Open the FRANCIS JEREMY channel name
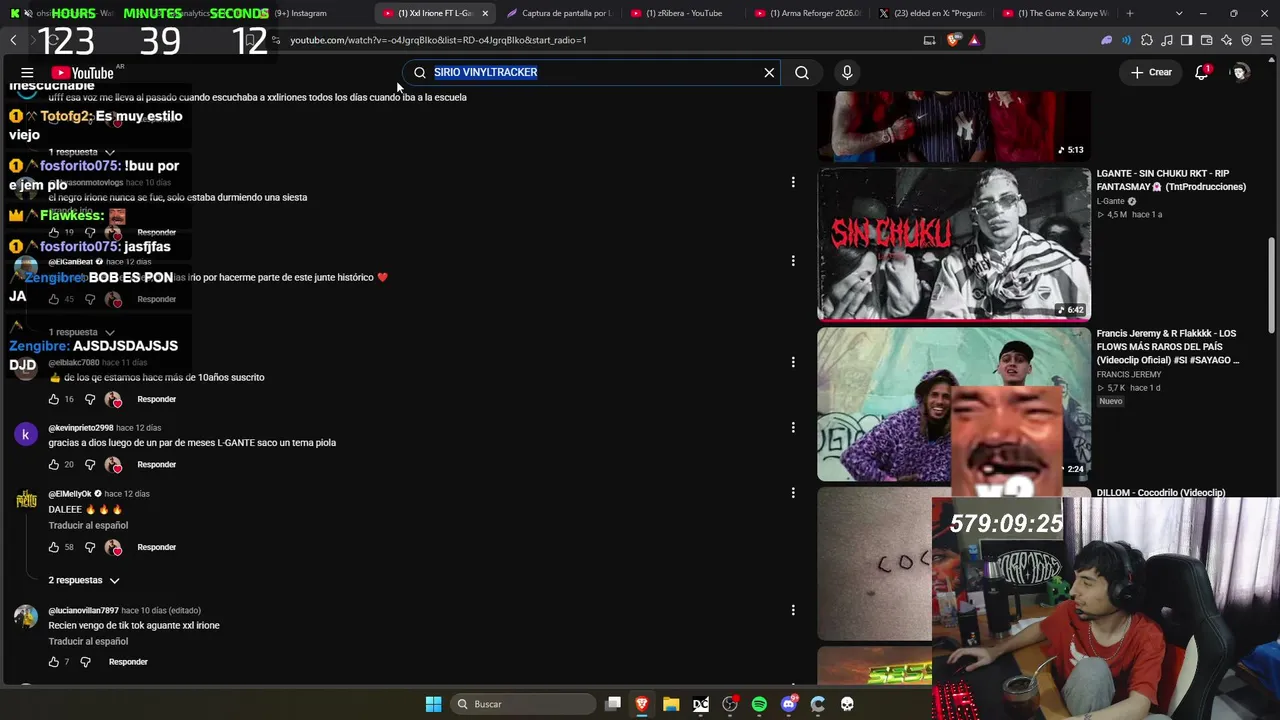The width and height of the screenshot is (1280, 720). (x=1129, y=375)
